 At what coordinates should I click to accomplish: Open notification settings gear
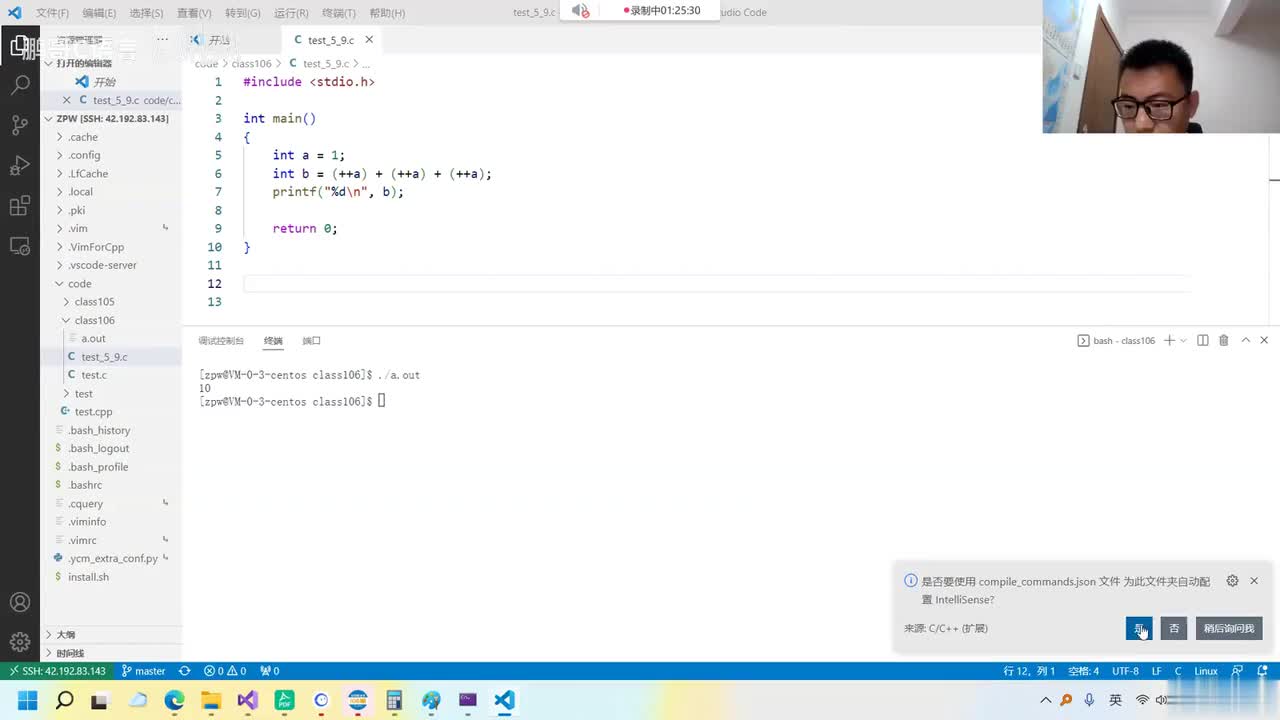[x=1232, y=581]
